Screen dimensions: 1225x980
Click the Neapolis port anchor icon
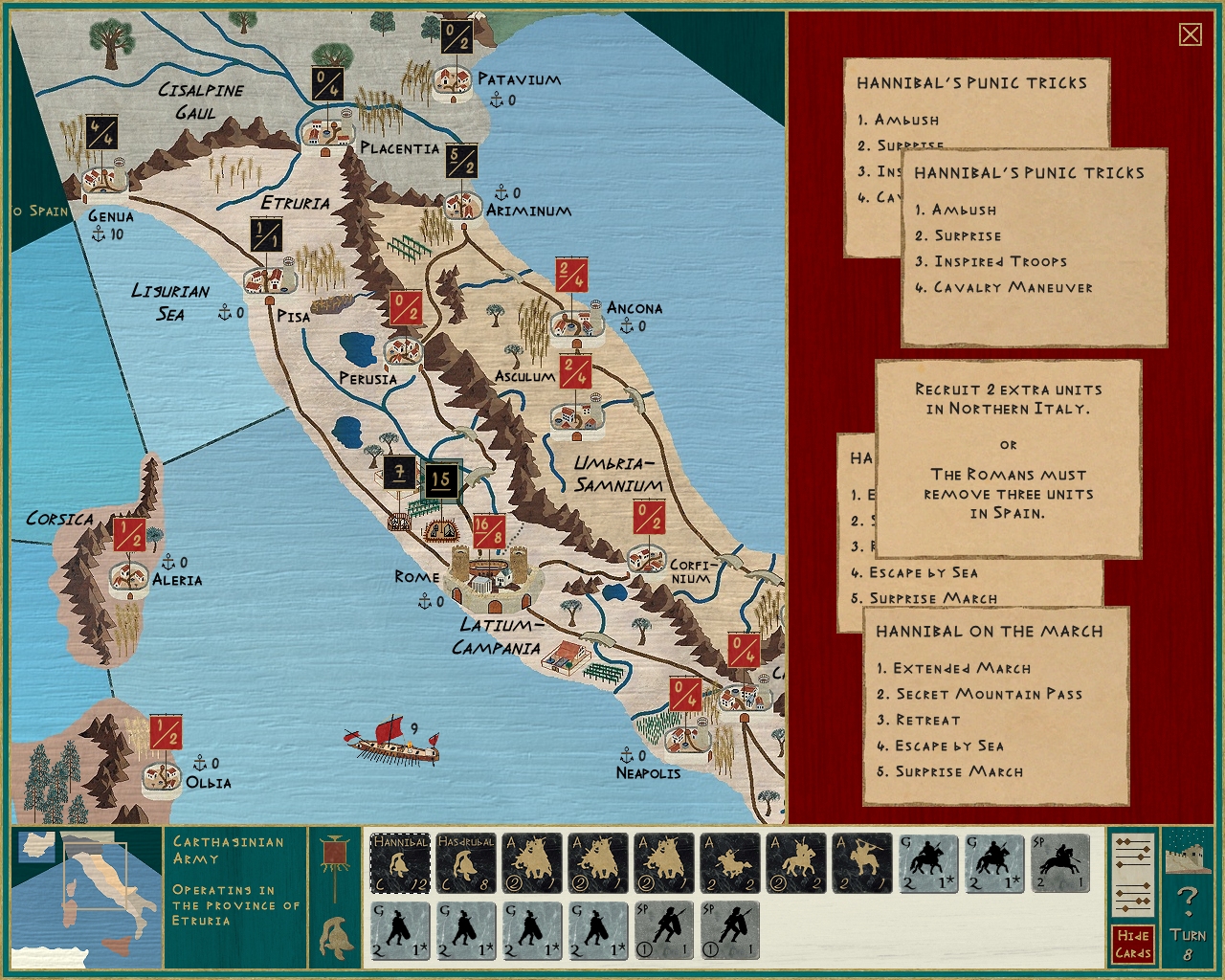coord(627,755)
